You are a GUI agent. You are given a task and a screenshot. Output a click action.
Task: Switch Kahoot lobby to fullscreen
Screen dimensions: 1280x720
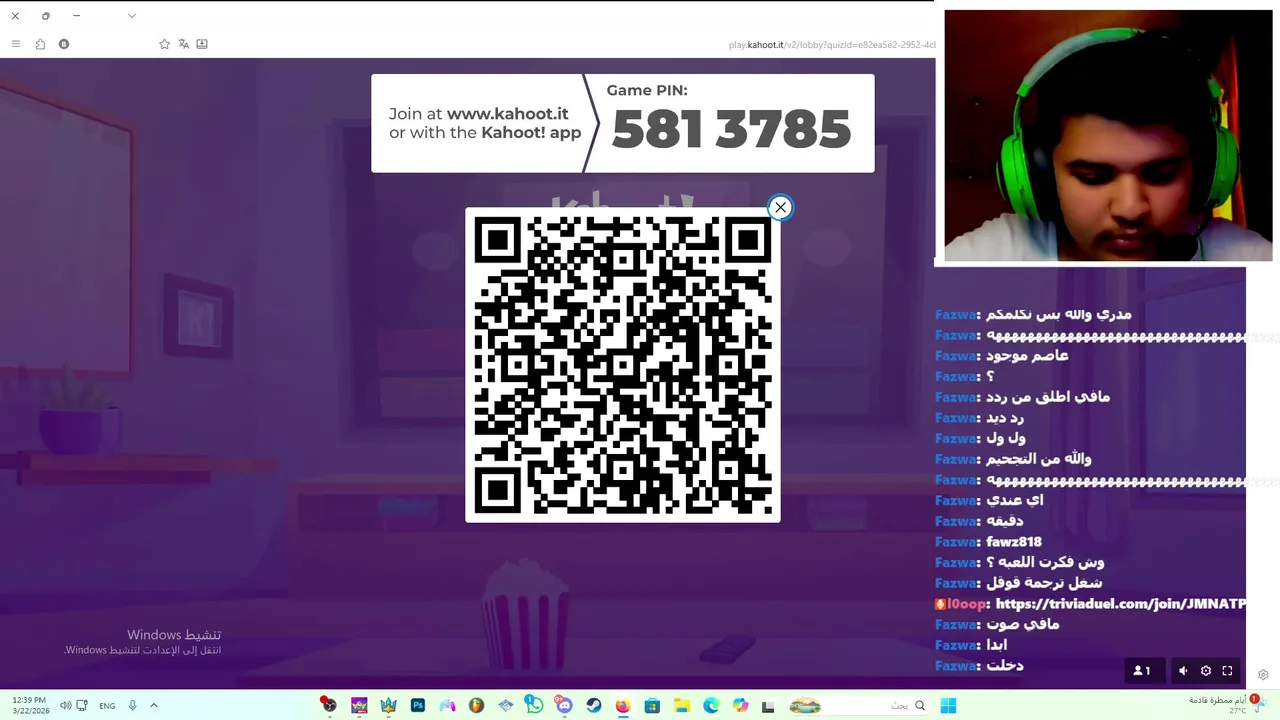click(x=1227, y=671)
